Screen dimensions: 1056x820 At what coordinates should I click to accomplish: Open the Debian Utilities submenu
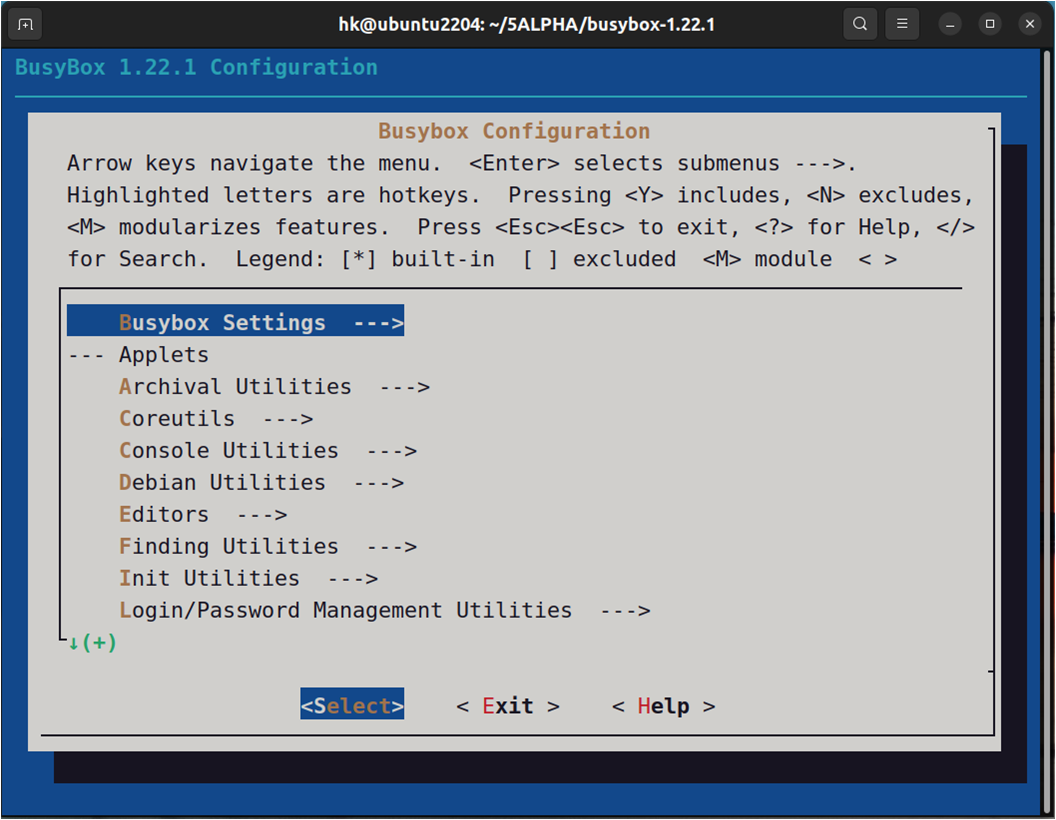(261, 482)
